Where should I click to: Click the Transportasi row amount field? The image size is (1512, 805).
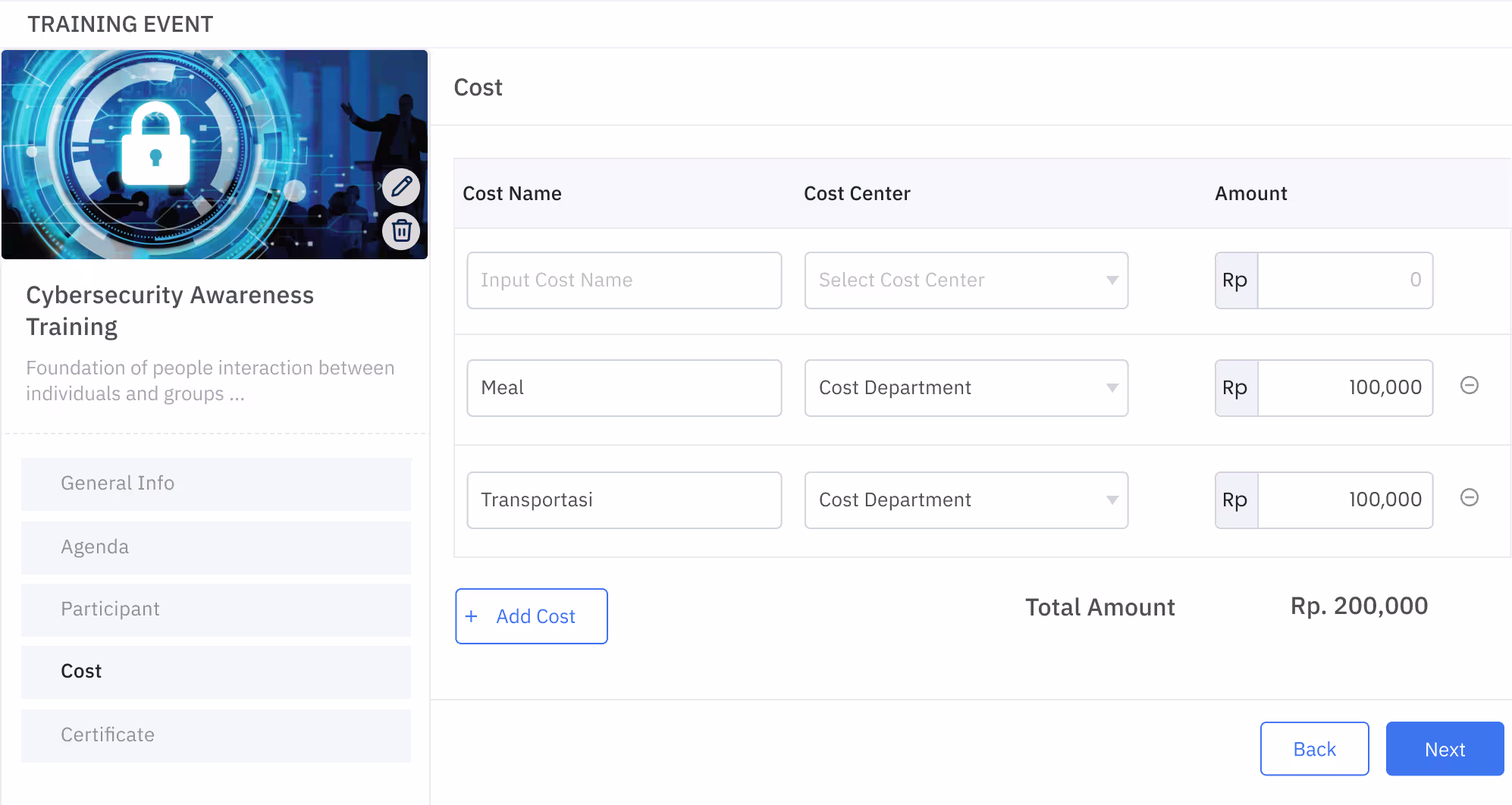1344,500
